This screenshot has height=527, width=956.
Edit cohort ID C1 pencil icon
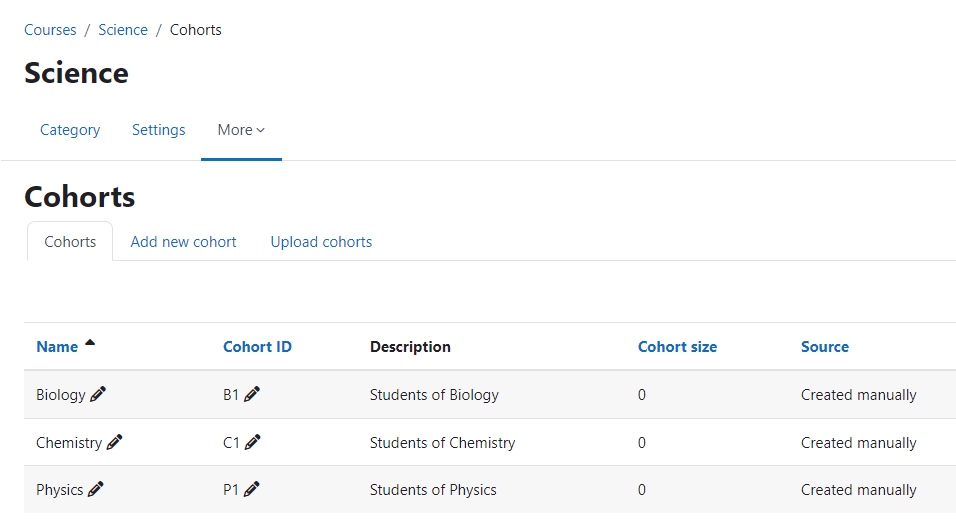point(252,442)
